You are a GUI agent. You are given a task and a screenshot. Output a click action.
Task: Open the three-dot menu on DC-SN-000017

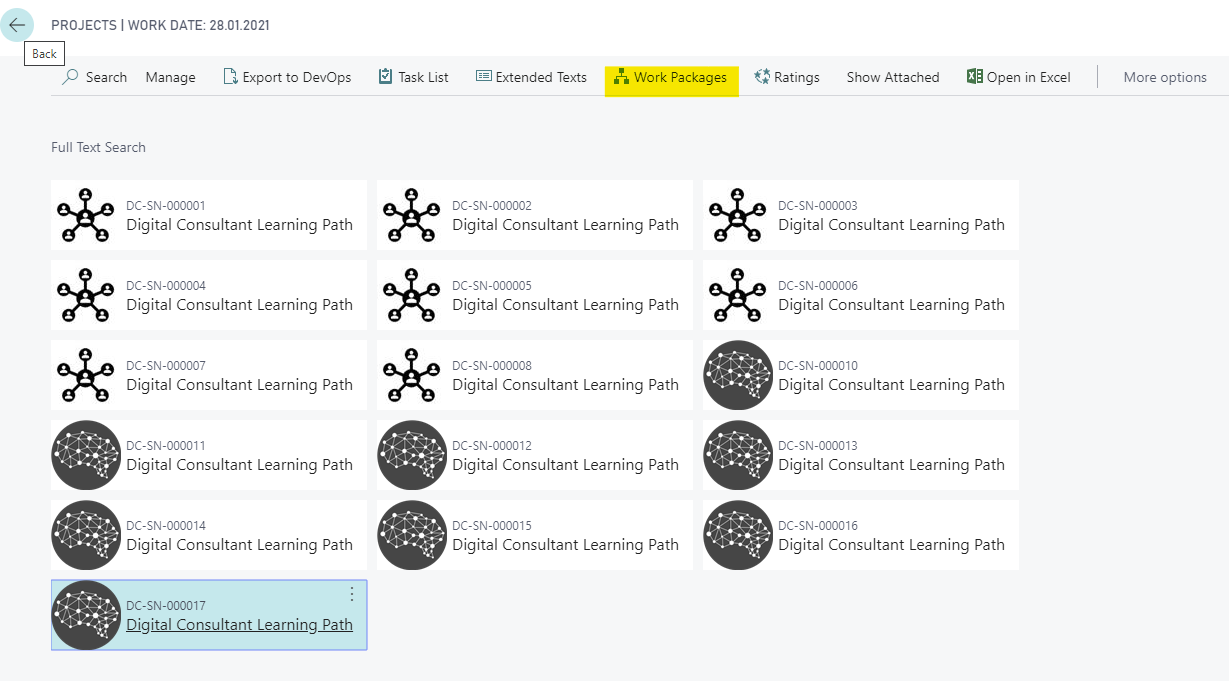(x=351, y=595)
